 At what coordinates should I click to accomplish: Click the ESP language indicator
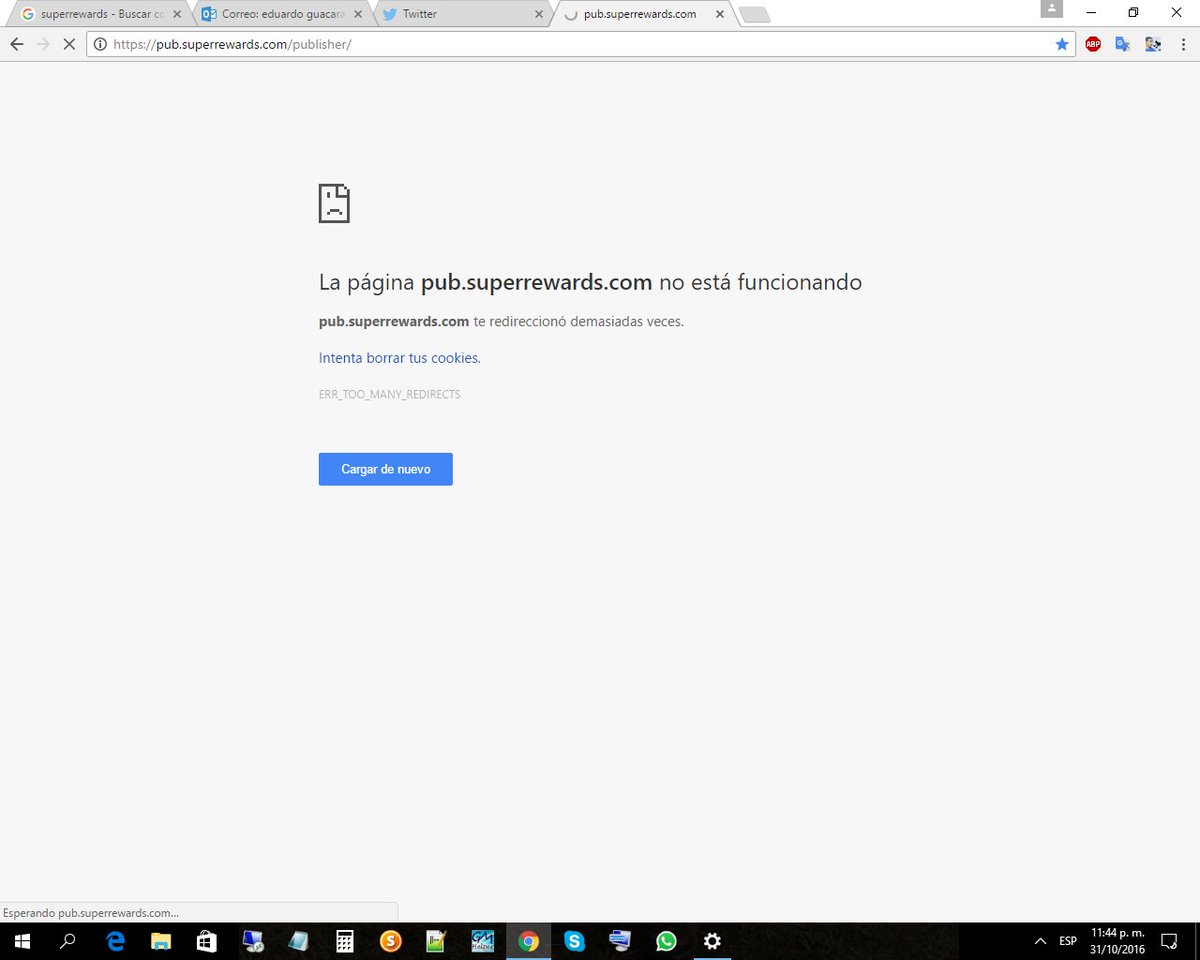pyautogui.click(x=1068, y=941)
